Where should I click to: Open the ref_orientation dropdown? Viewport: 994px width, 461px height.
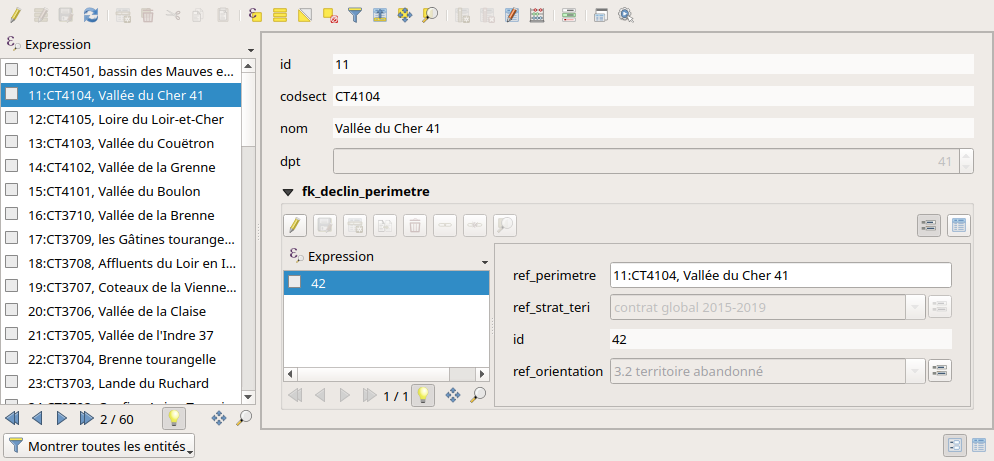914,372
